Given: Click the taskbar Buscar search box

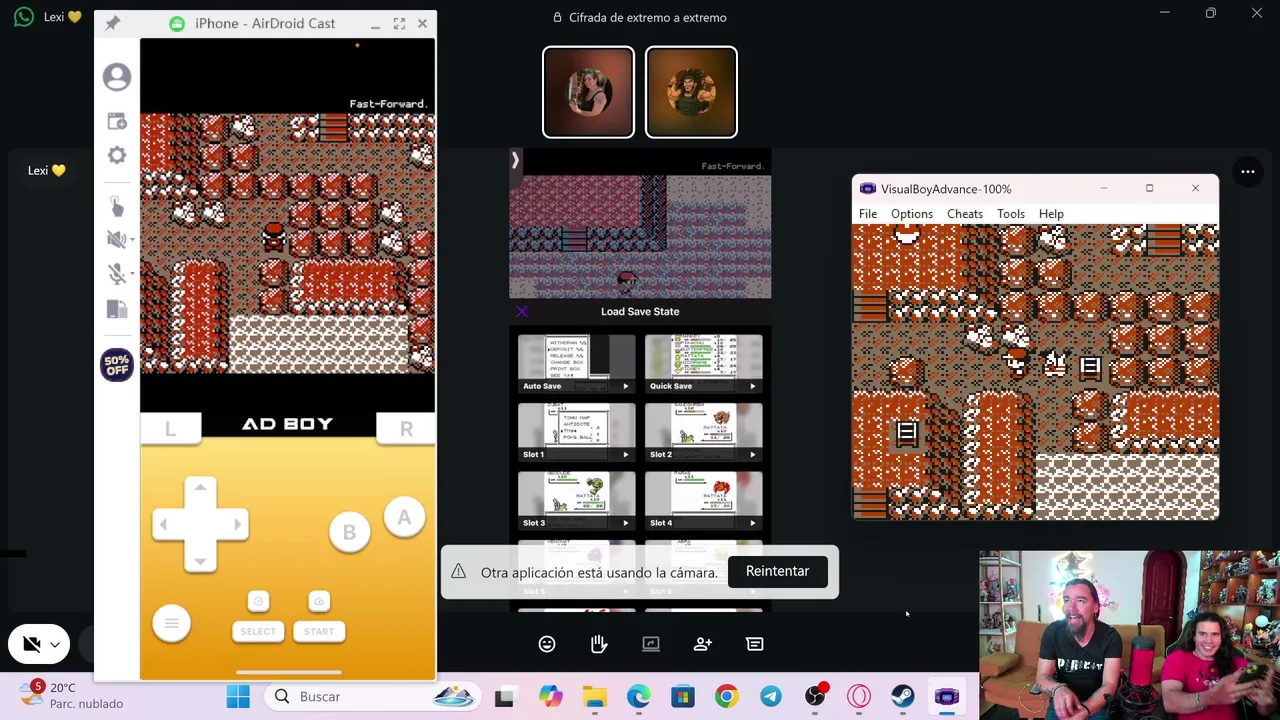Looking at the screenshot, I should [x=374, y=696].
